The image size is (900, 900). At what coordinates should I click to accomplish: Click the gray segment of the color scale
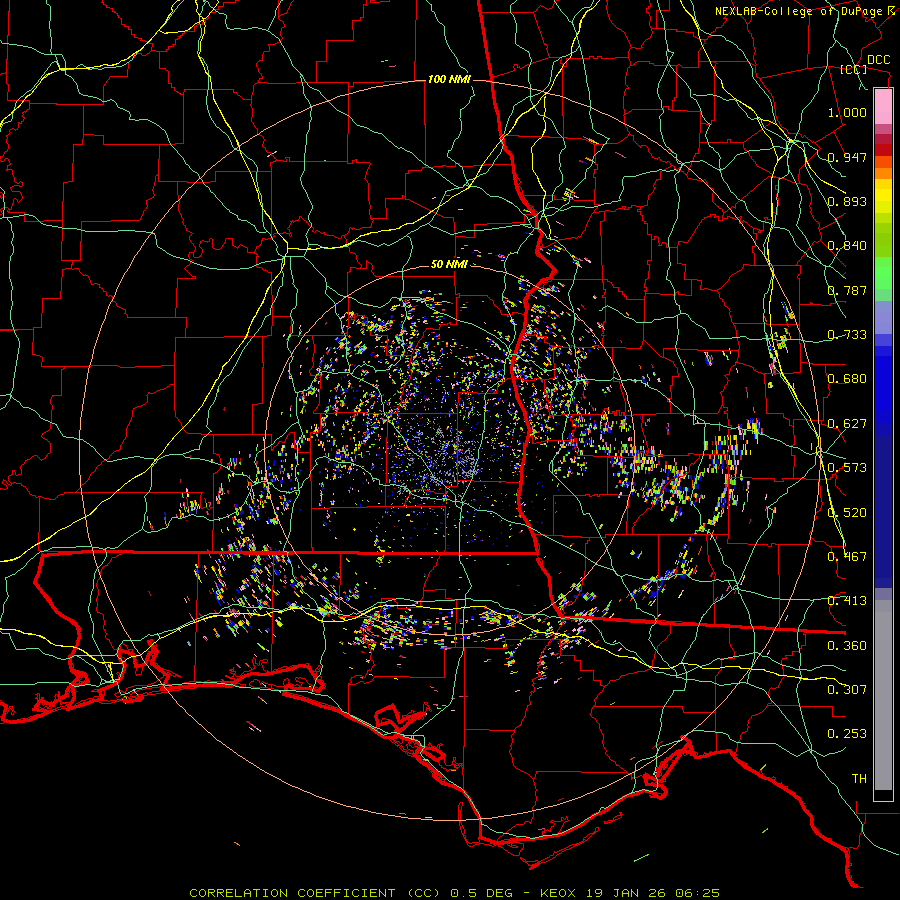point(883,695)
